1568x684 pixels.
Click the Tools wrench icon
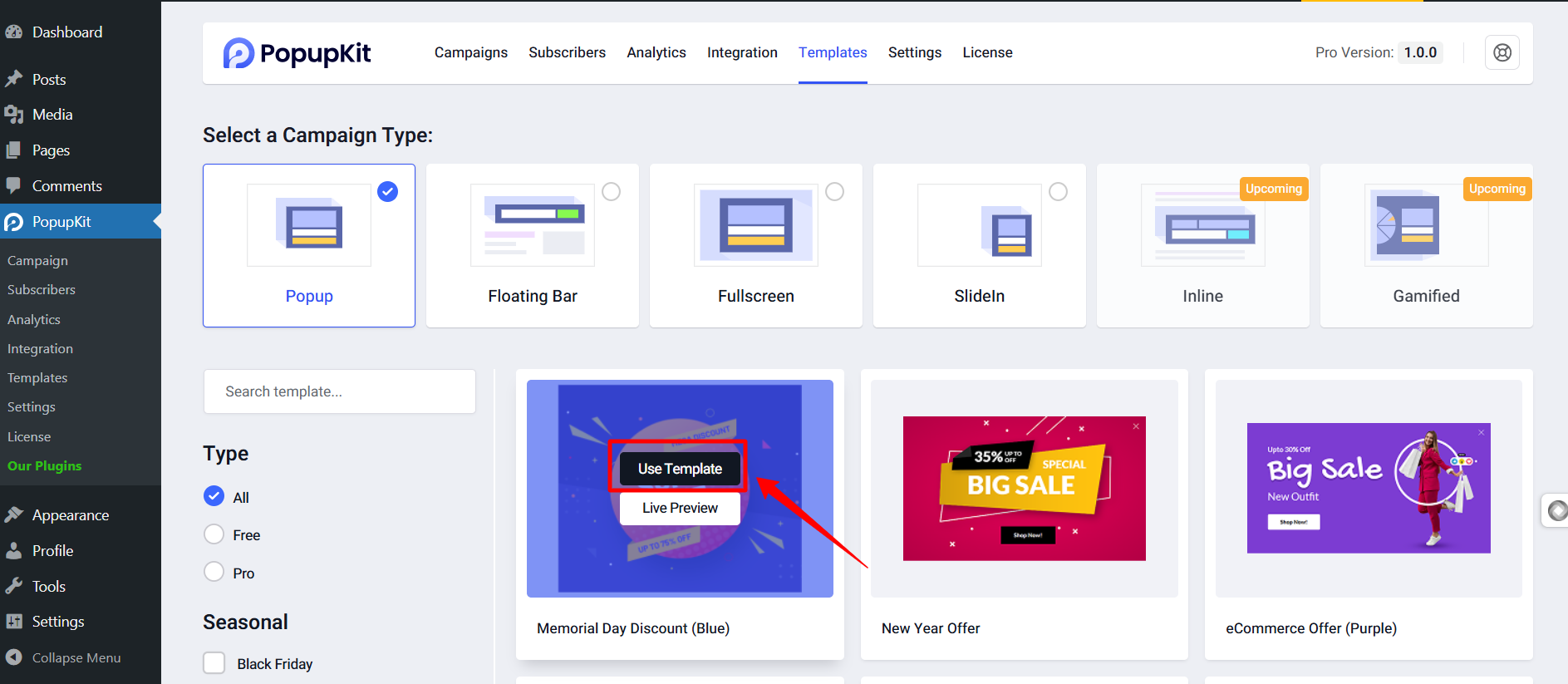pos(13,587)
